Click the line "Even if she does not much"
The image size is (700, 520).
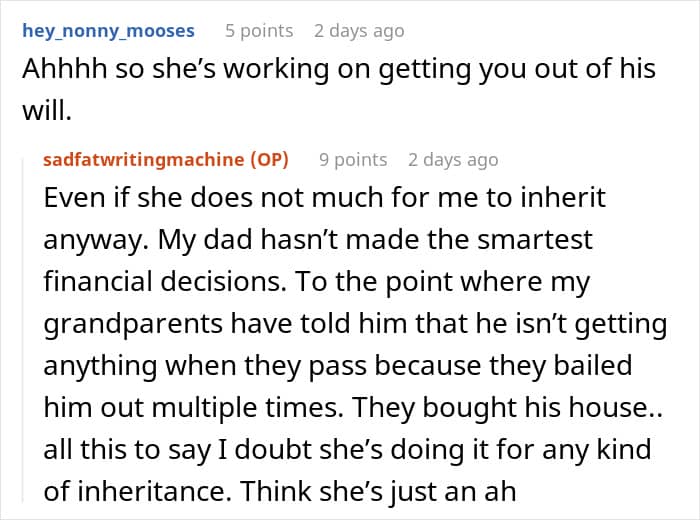324,197
